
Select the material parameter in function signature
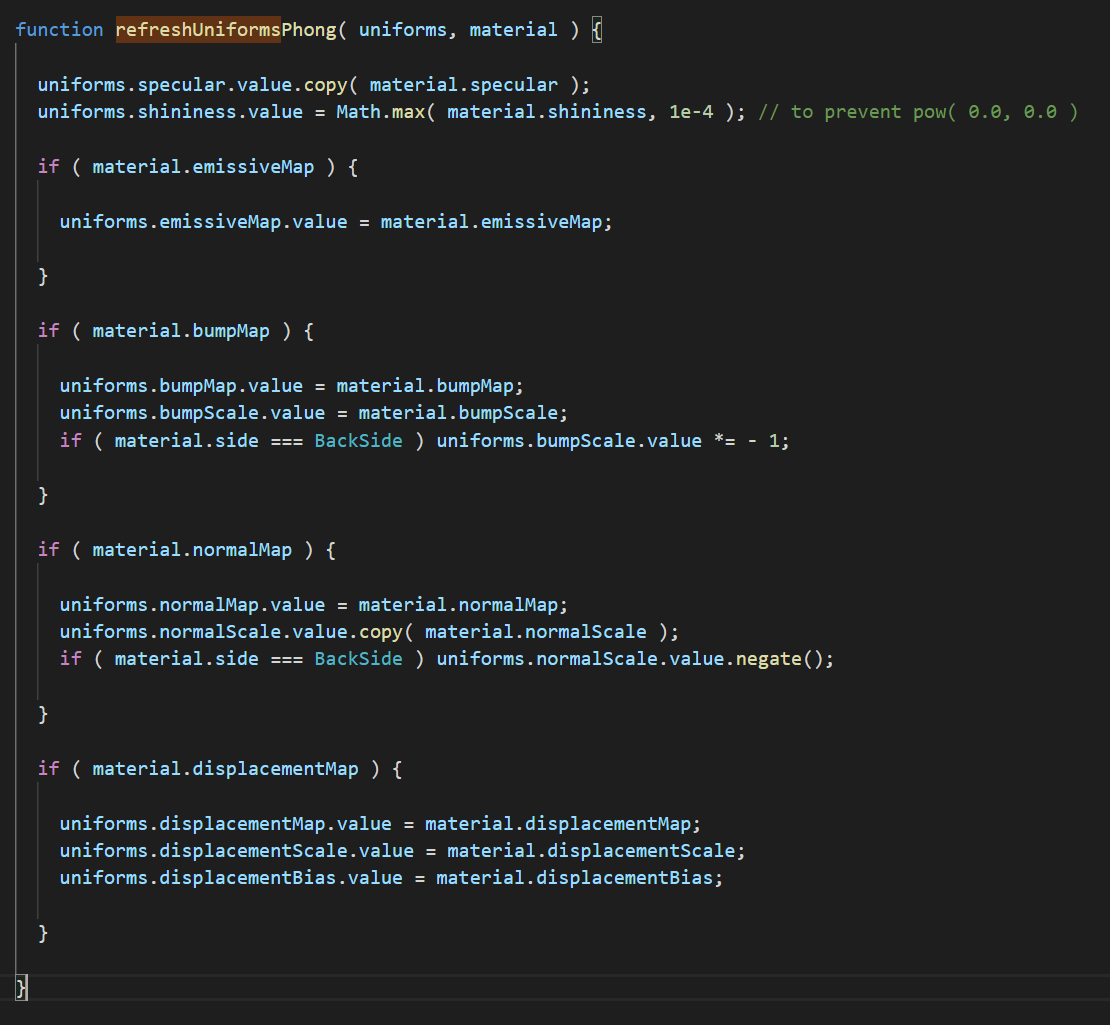[x=513, y=29]
